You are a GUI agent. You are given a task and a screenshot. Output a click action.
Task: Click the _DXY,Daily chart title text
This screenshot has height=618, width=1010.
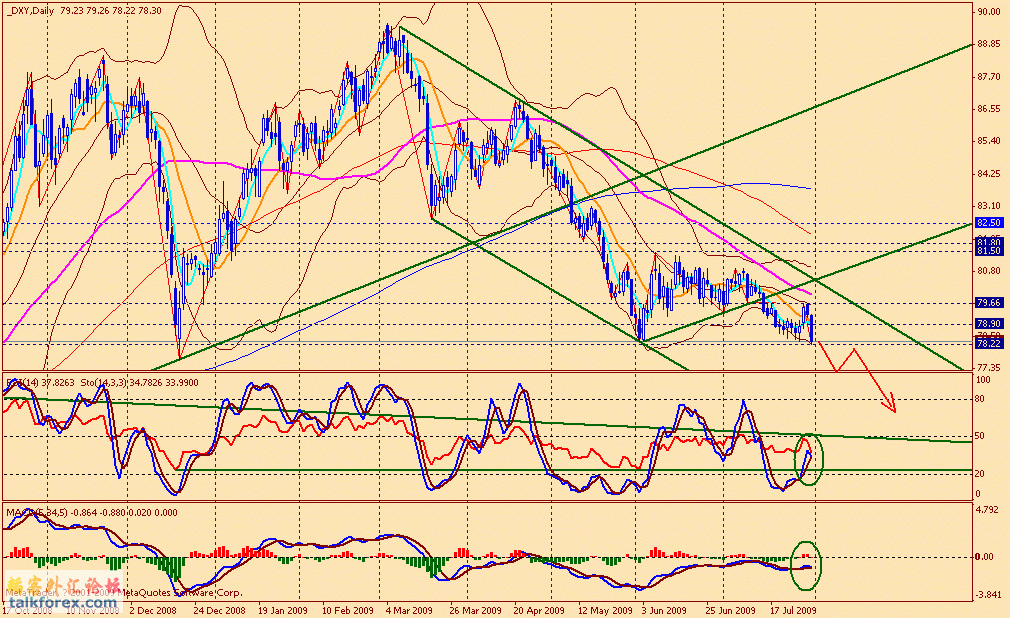click(x=28, y=10)
